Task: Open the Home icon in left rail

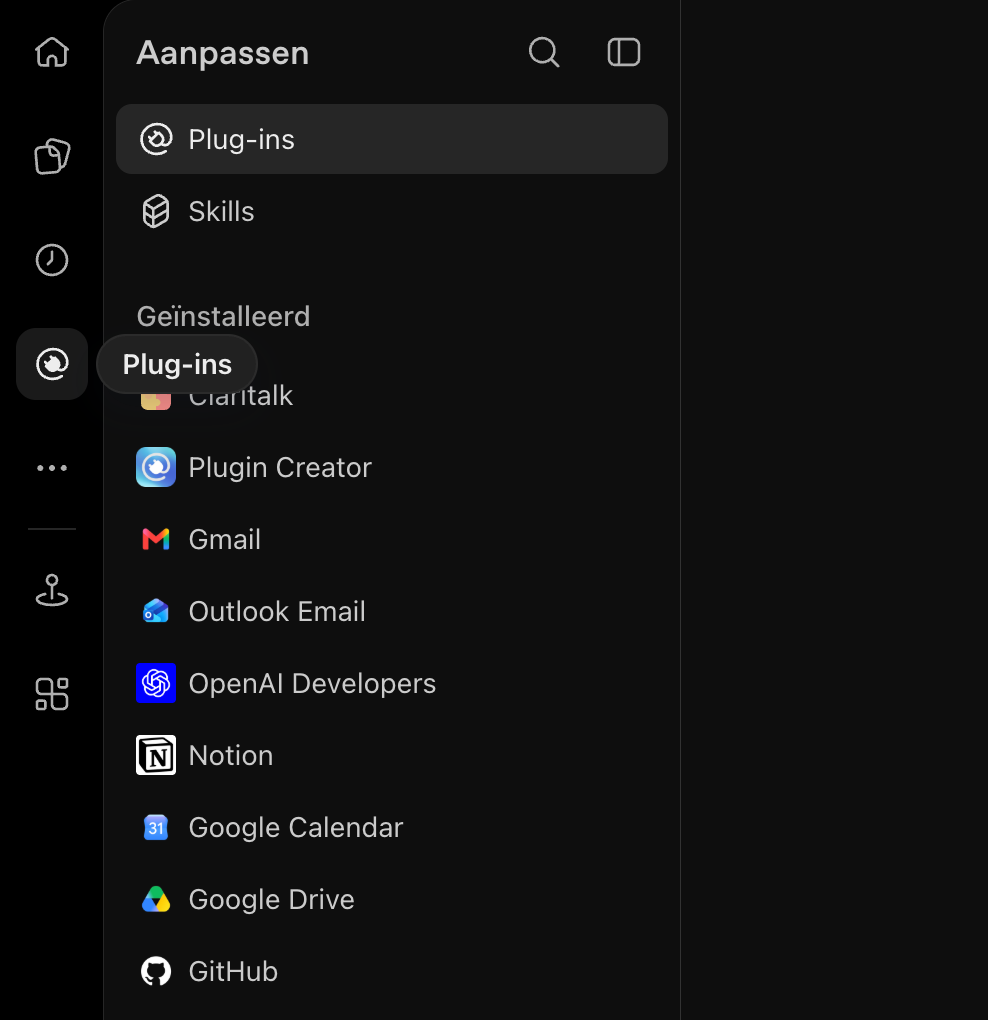Action: click(52, 52)
